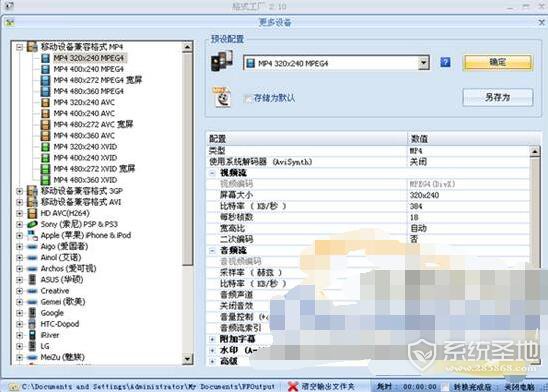Screen dimensions: 548x392
Task: Select Archos (爱可视) entry in tree
Action: pyautogui.click(x=68, y=269)
